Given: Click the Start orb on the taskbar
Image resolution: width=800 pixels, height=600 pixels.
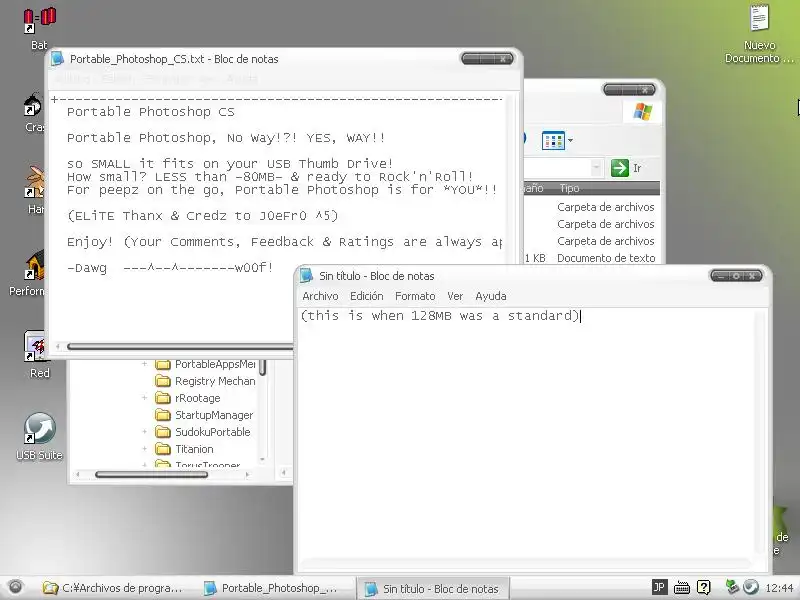Looking at the screenshot, I should pos(15,587).
